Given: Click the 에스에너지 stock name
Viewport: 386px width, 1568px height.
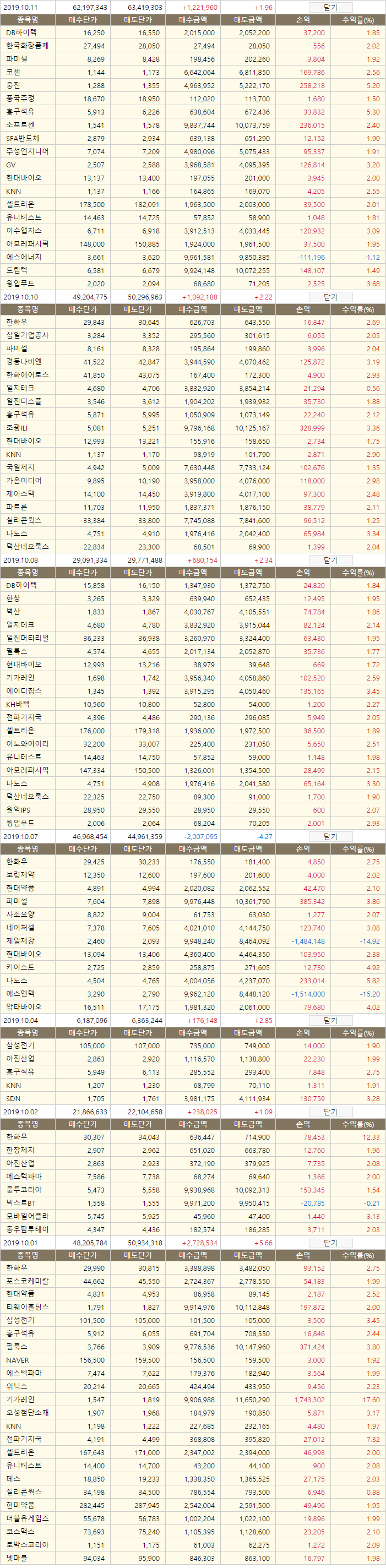Looking at the screenshot, I should point(24,257).
